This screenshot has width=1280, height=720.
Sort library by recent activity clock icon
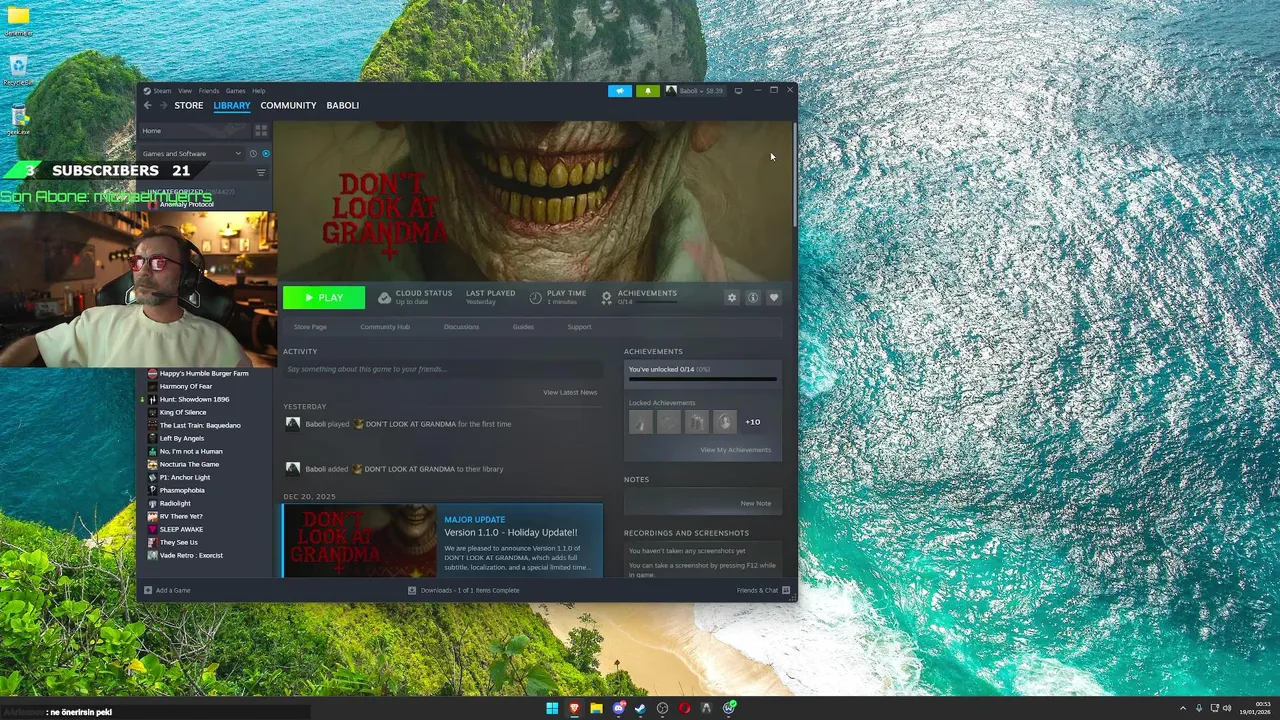pos(253,154)
